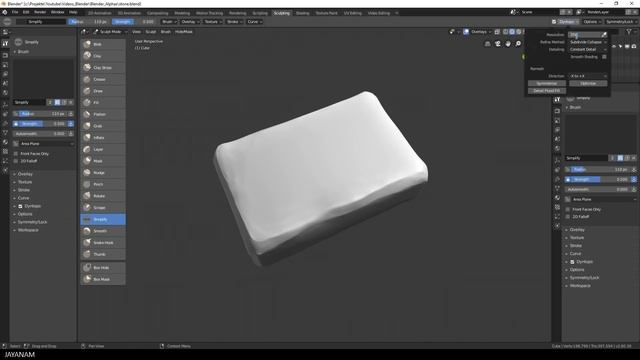640x360 pixels.
Task: Switch to the Sculpting workspace tab
Action: (282, 13)
